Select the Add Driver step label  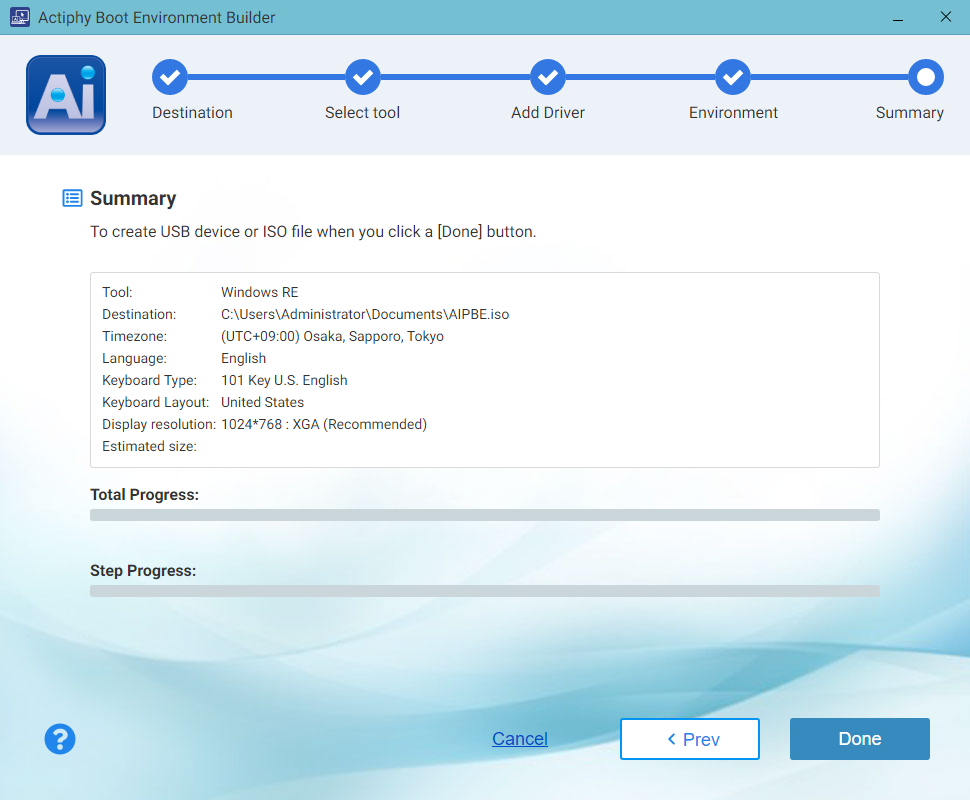tap(547, 113)
